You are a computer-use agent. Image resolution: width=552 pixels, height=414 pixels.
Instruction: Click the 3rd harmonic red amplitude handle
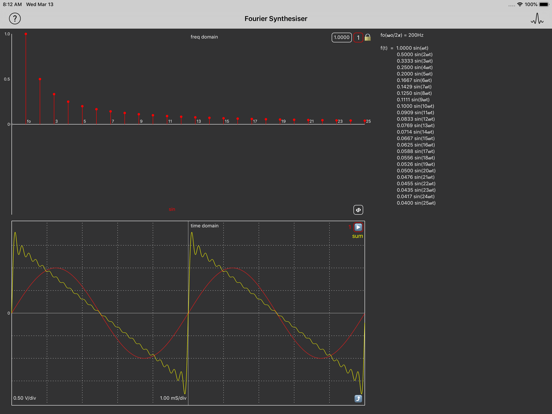(x=54, y=94)
